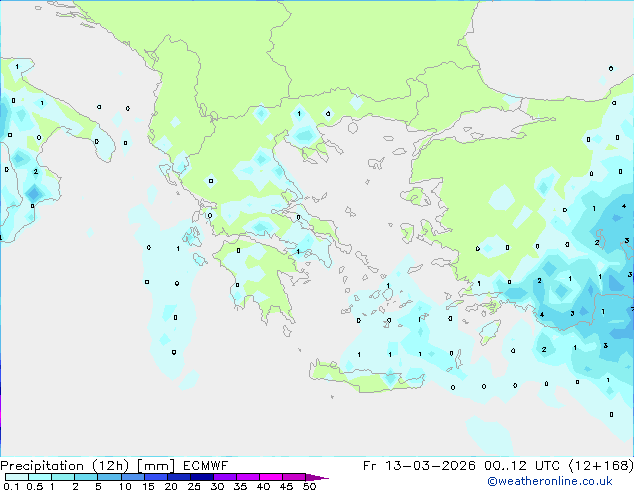Click the '0.1' legend scale label
Screen dimensions: 634x490
click(x=11, y=486)
